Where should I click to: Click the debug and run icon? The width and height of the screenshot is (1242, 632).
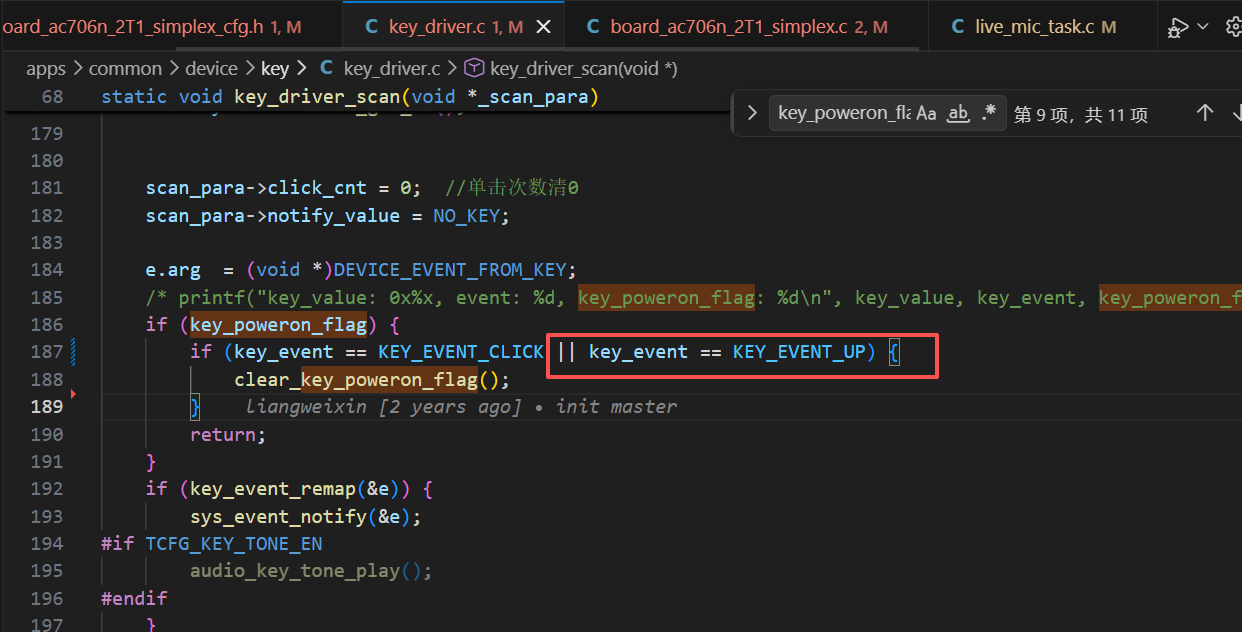(1179, 28)
